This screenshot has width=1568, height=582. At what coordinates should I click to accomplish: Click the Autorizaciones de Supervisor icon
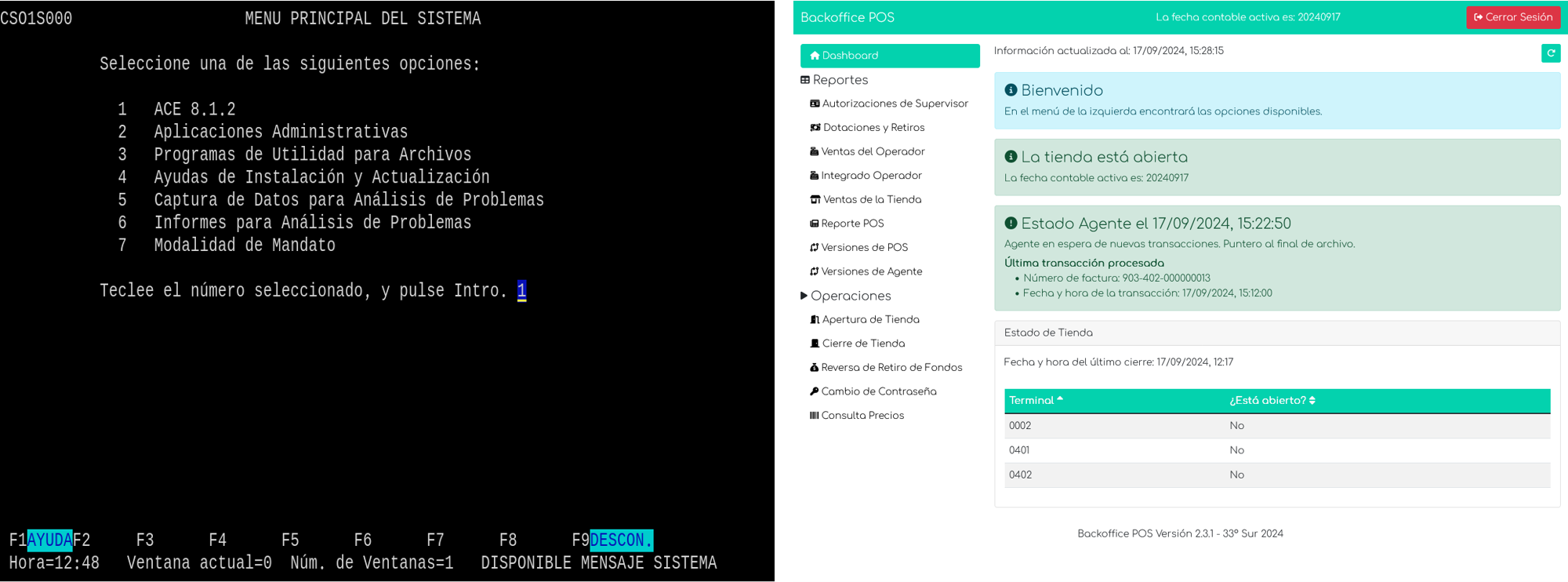coord(815,104)
